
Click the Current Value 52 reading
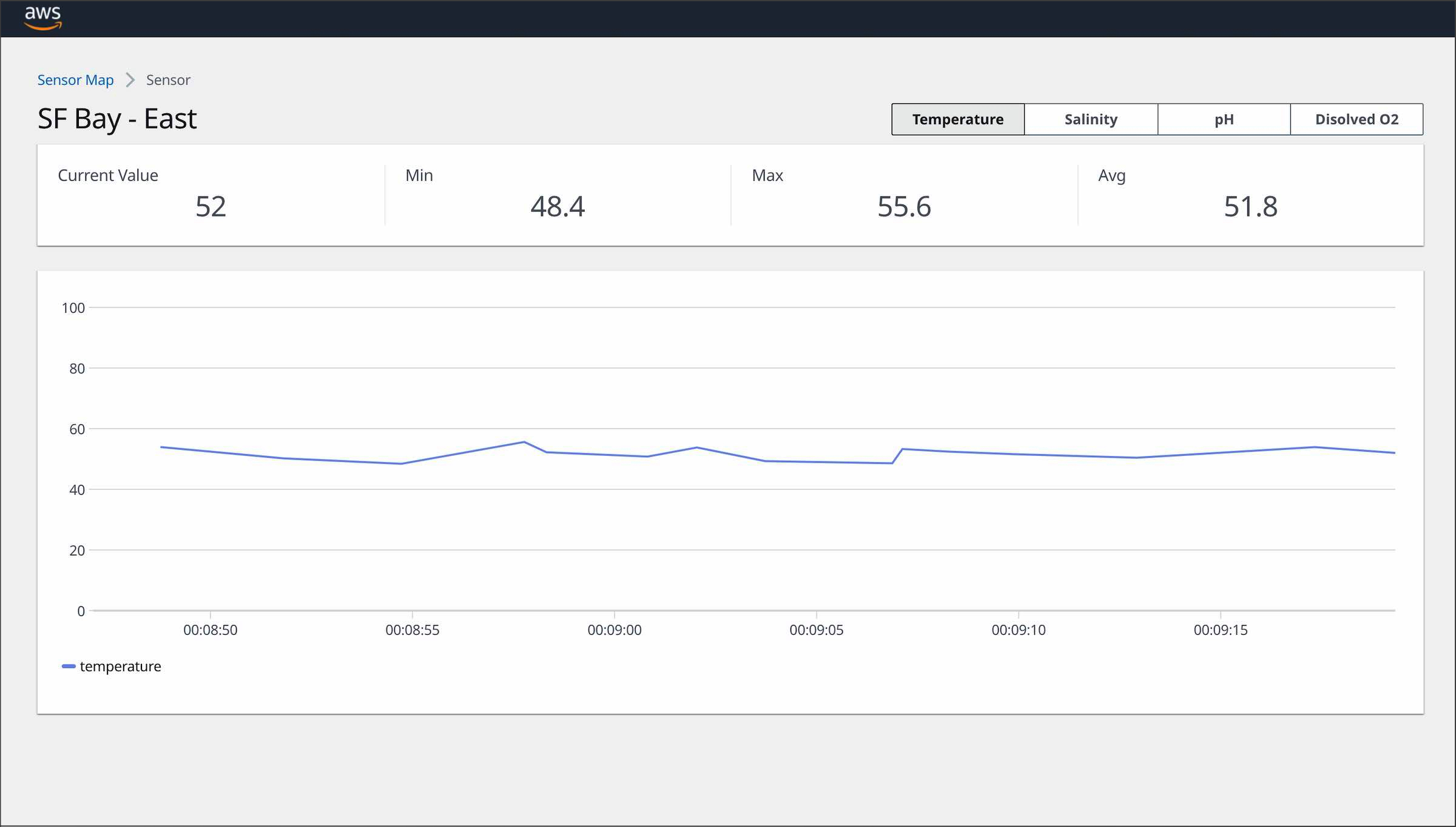coord(211,207)
